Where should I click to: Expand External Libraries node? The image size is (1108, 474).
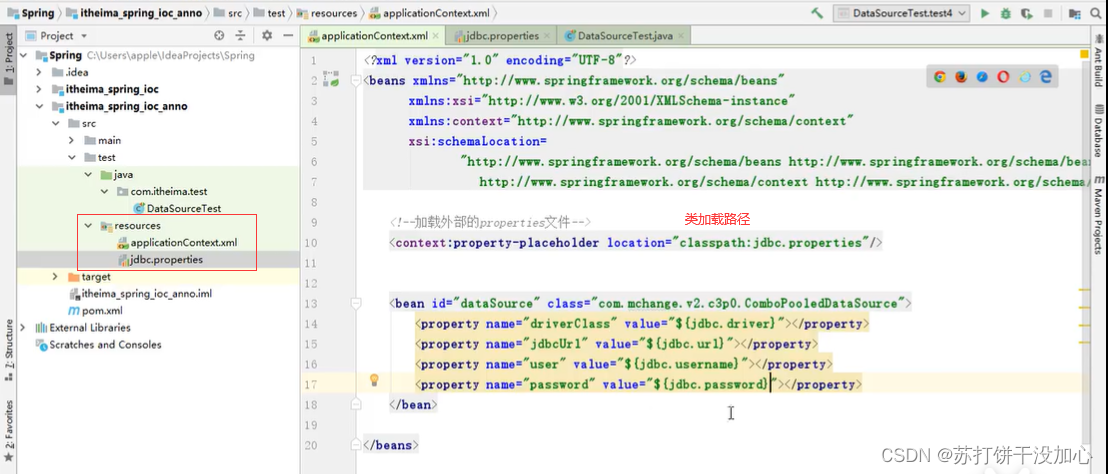(x=23, y=328)
